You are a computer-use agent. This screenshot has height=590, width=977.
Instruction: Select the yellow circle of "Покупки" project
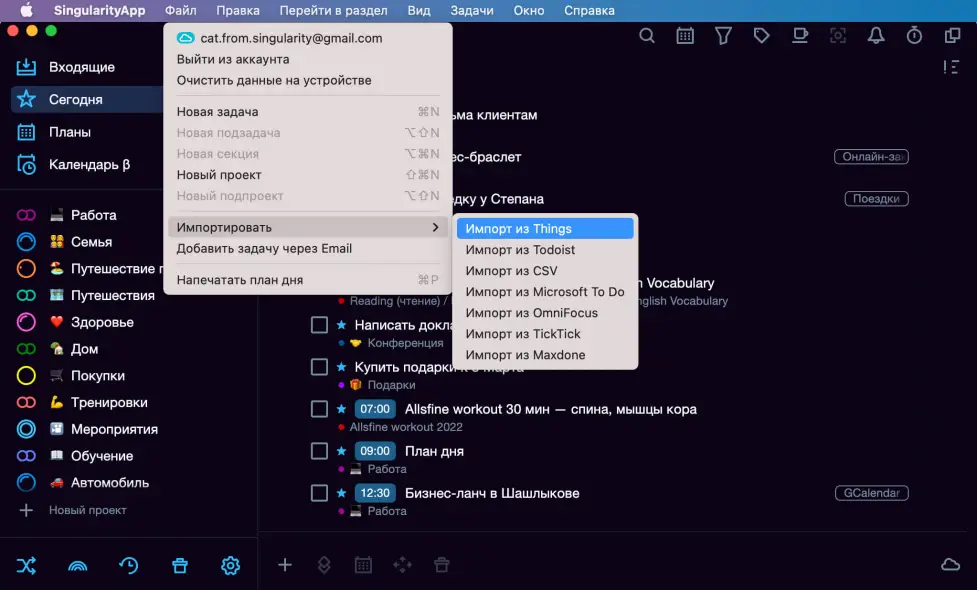(x=26, y=376)
